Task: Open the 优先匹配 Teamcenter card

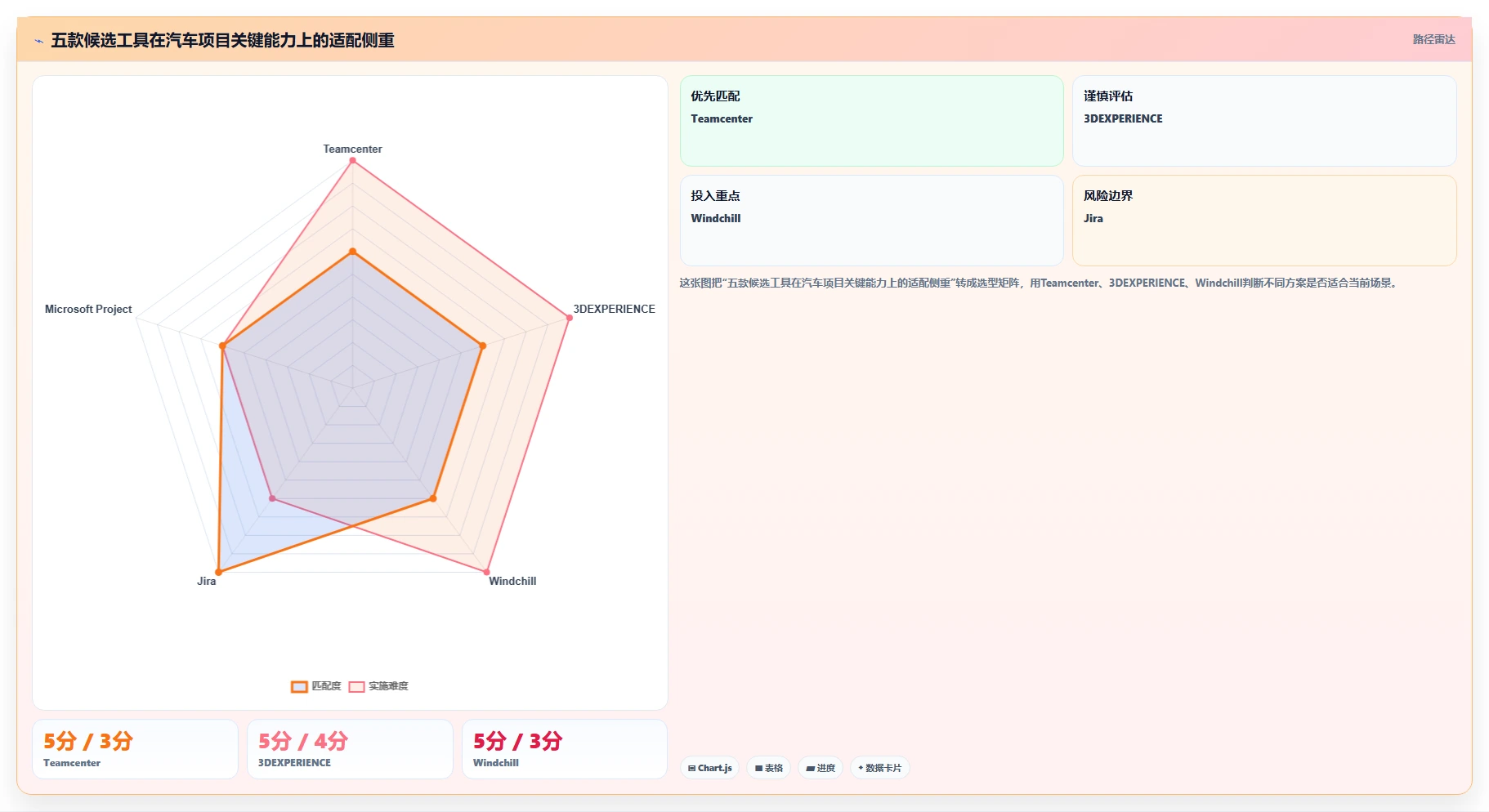Action: (871, 121)
